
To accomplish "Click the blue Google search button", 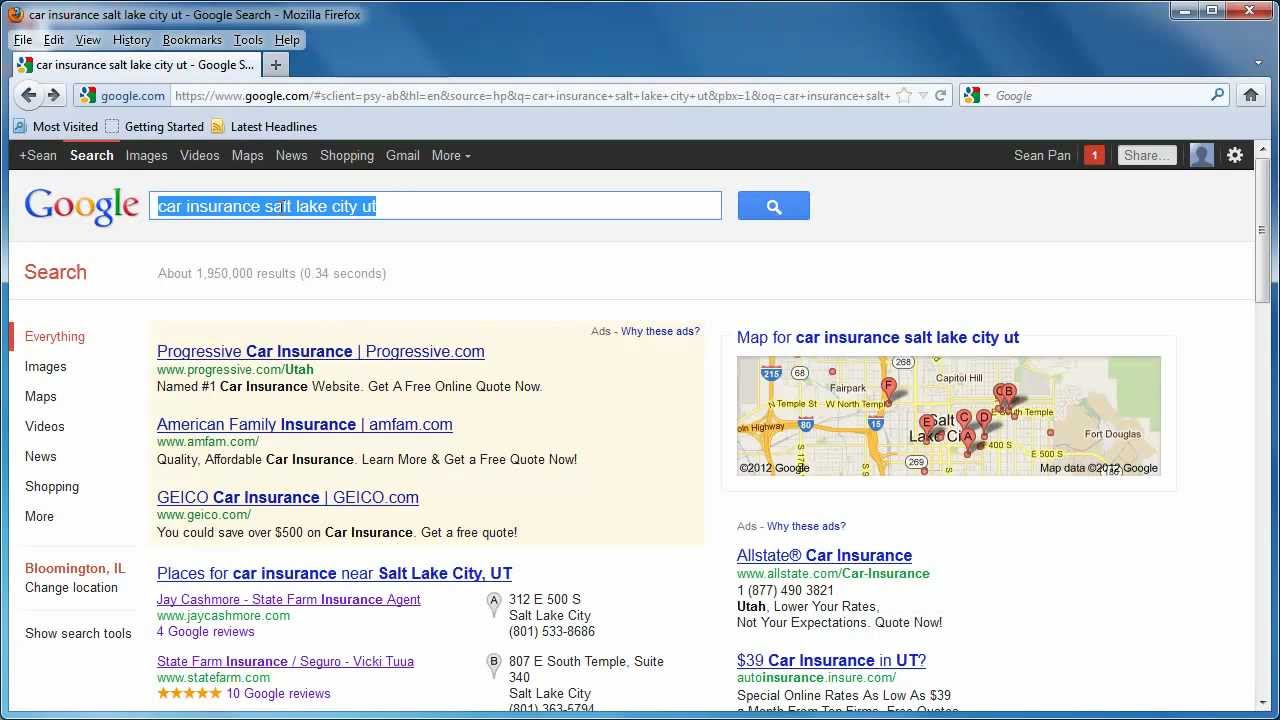I will pos(773,206).
